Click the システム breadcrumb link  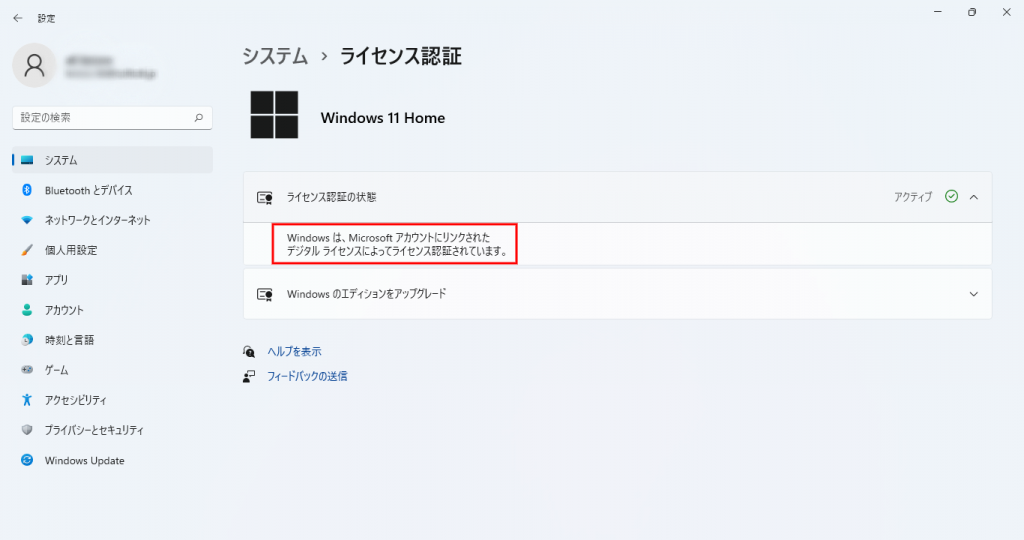[275, 56]
